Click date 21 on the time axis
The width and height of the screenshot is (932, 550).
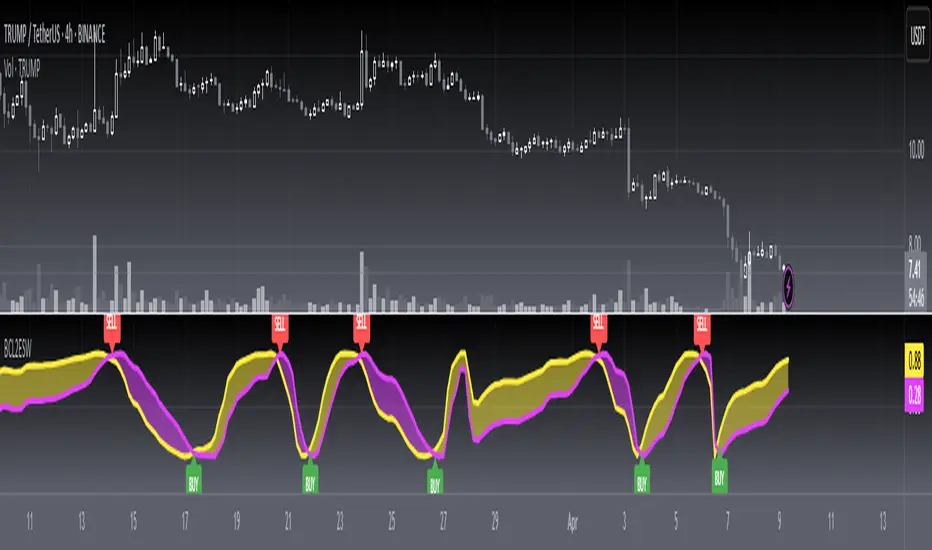click(x=288, y=521)
